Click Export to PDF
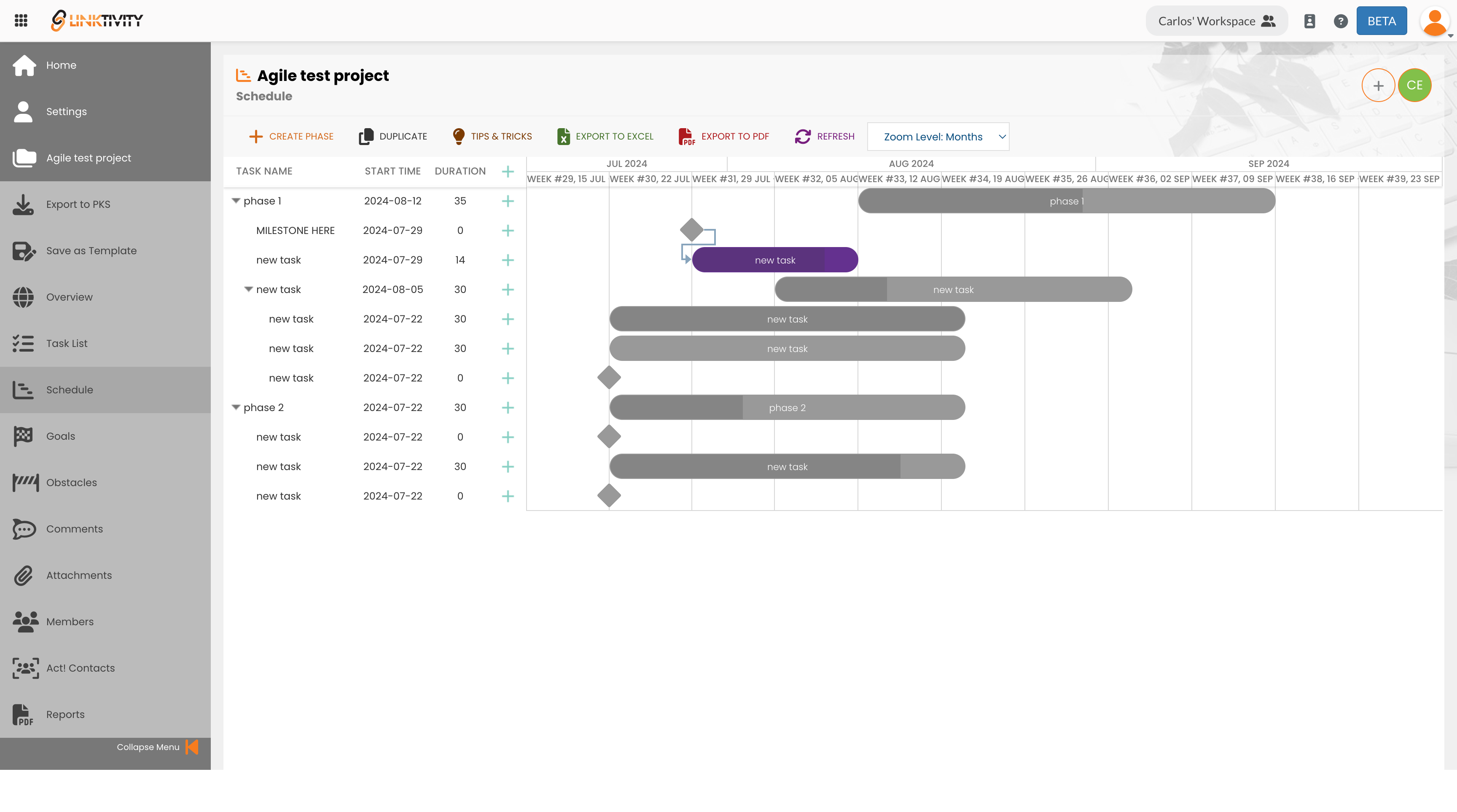The image size is (1457, 812). tap(723, 136)
